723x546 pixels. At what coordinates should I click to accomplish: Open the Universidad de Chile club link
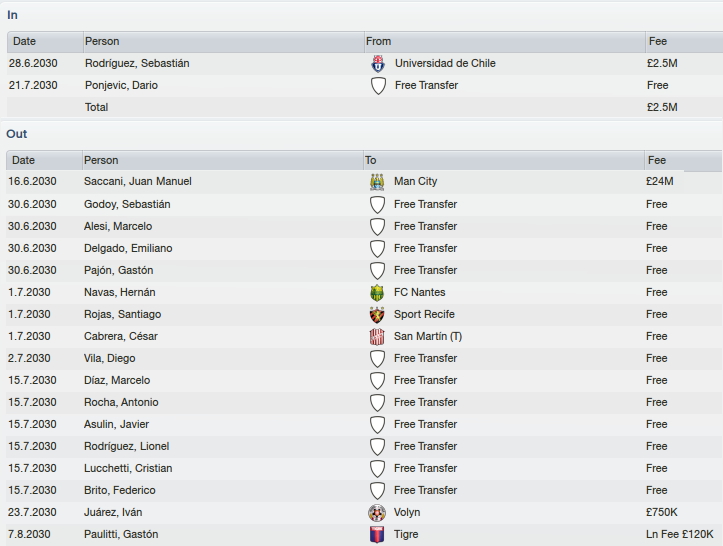(x=445, y=63)
